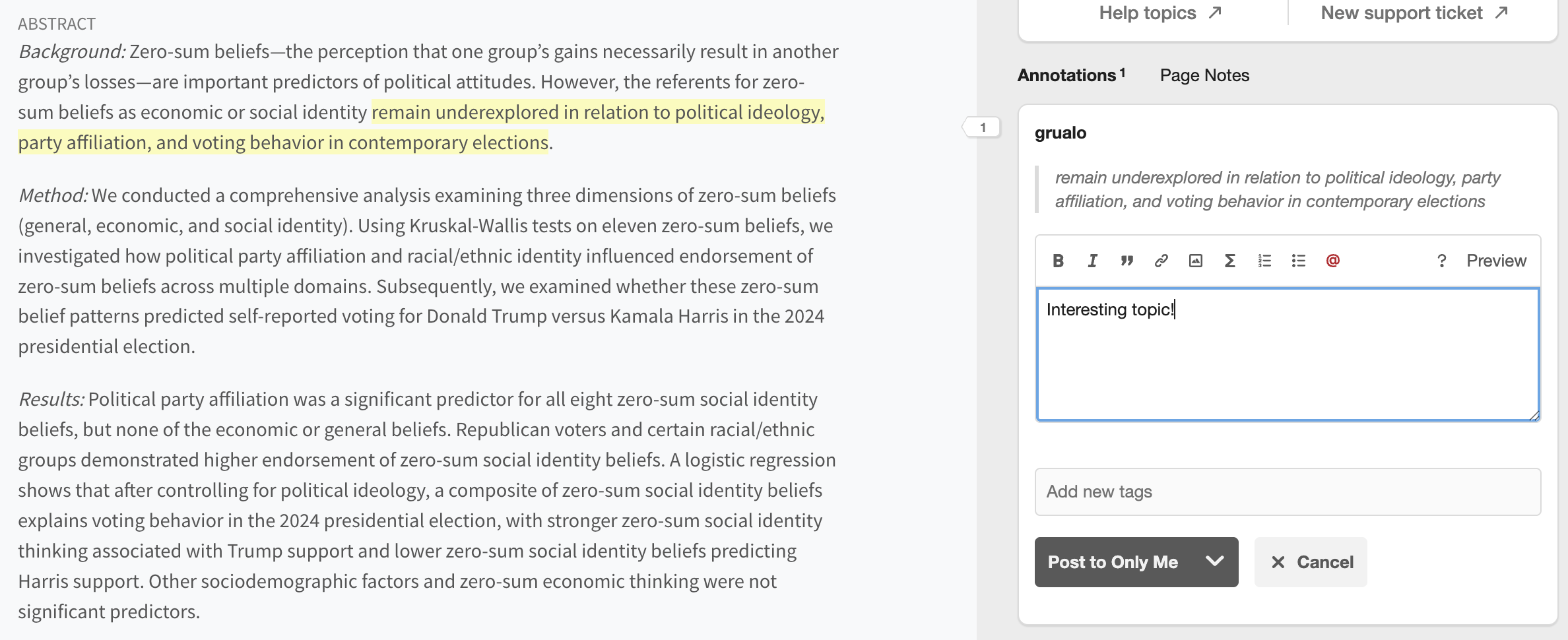
Task: Click the Add new tags field
Action: point(1287,492)
